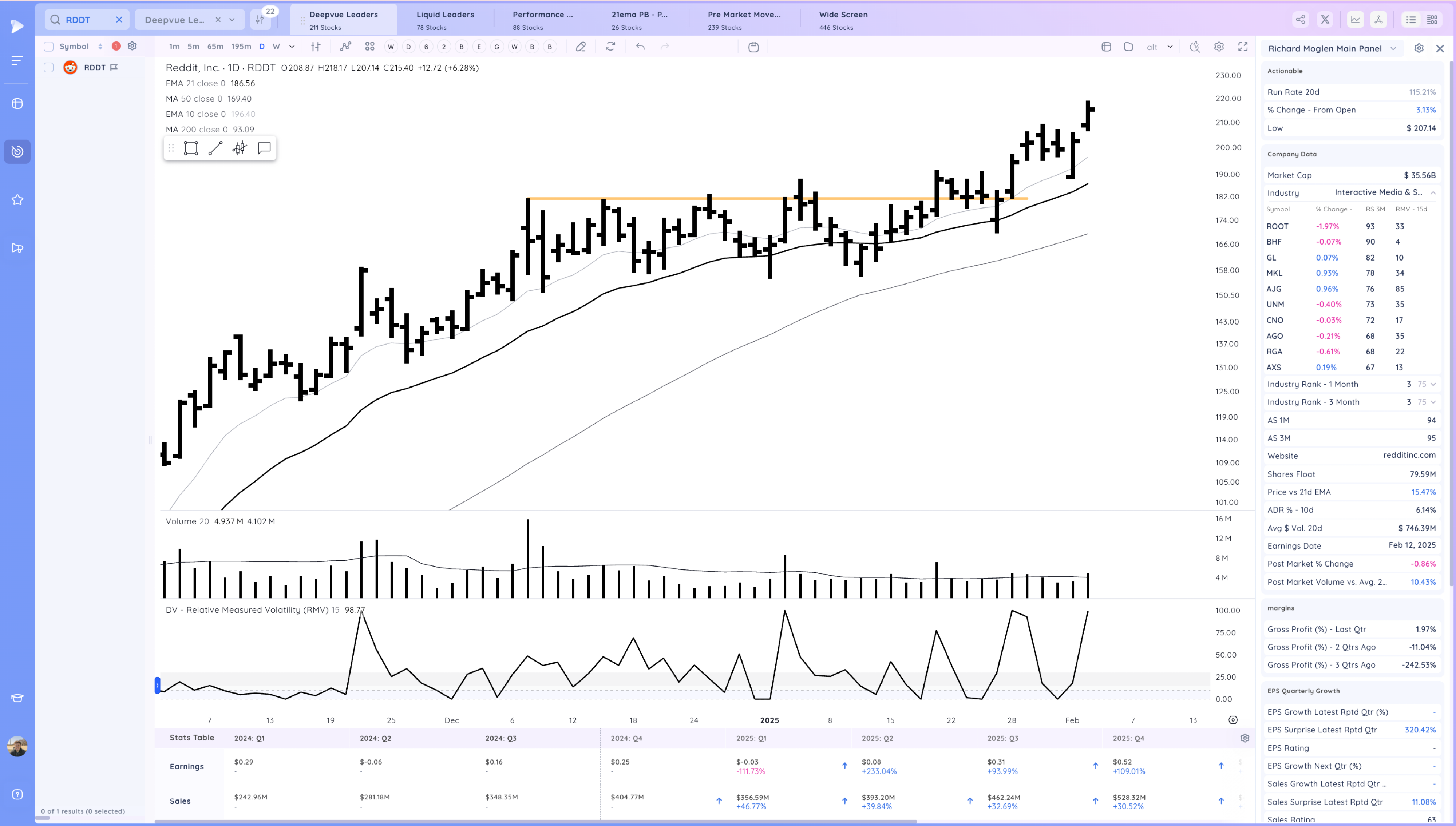This screenshot has height=826, width=1456.
Task: Toggle fullscreen chart mode
Action: 1243,47
